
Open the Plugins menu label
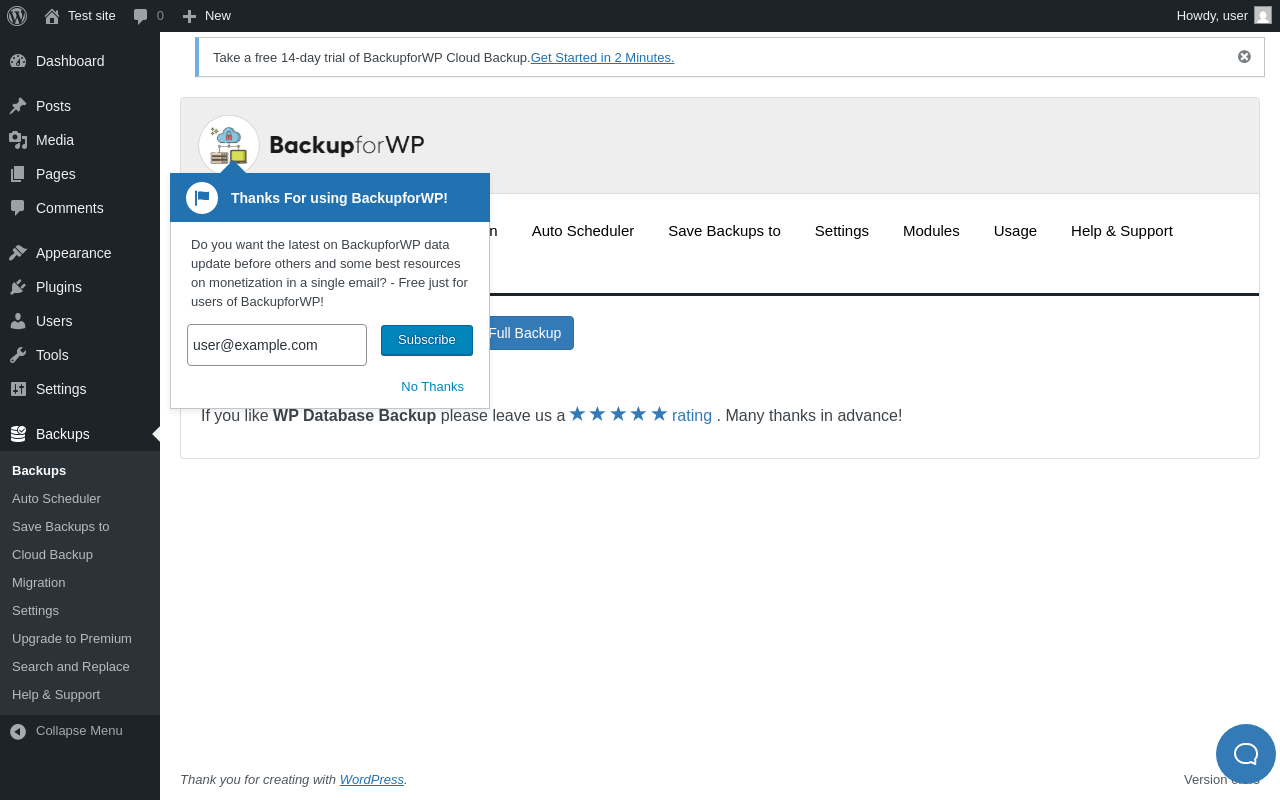(x=59, y=287)
